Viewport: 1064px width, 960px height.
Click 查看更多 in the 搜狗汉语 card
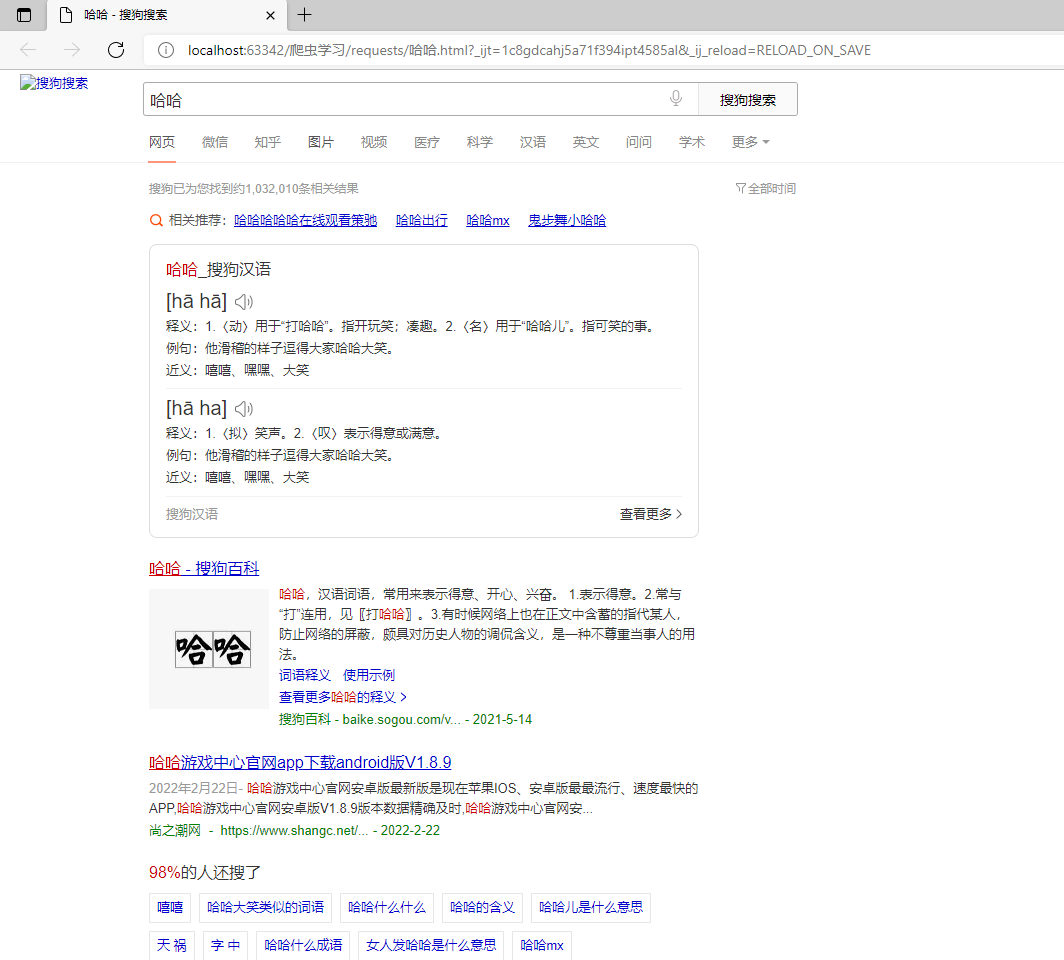(651, 514)
